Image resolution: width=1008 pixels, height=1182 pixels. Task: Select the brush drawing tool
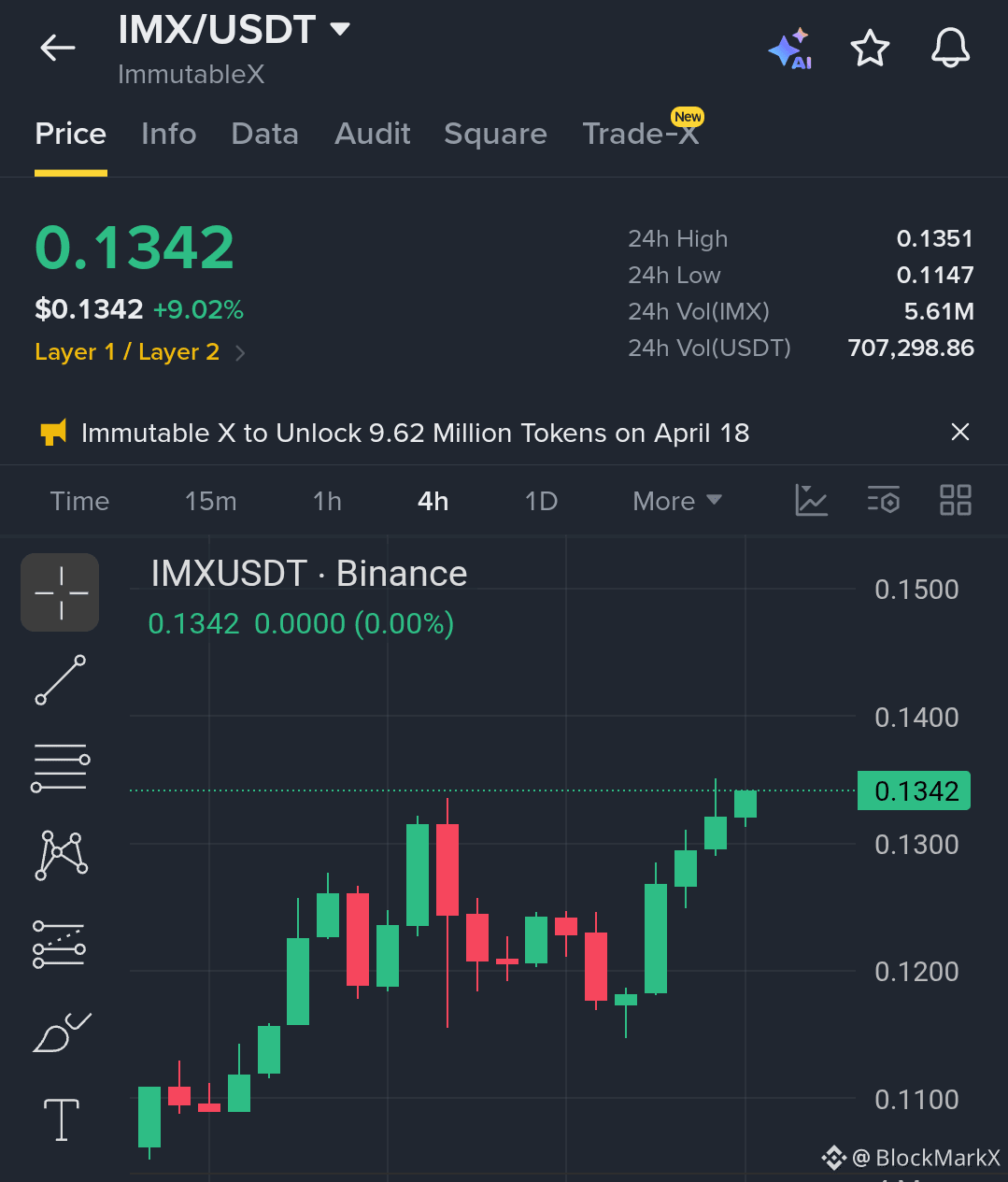(x=62, y=1032)
